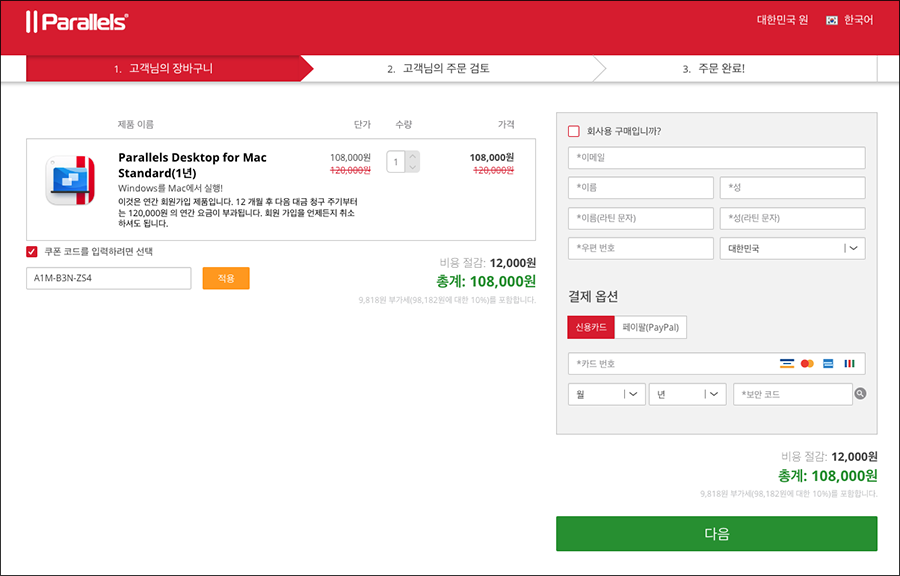Click the *보안 코드 input field
Image resolution: width=900 pixels, height=576 pixels.
pos(793,394)
